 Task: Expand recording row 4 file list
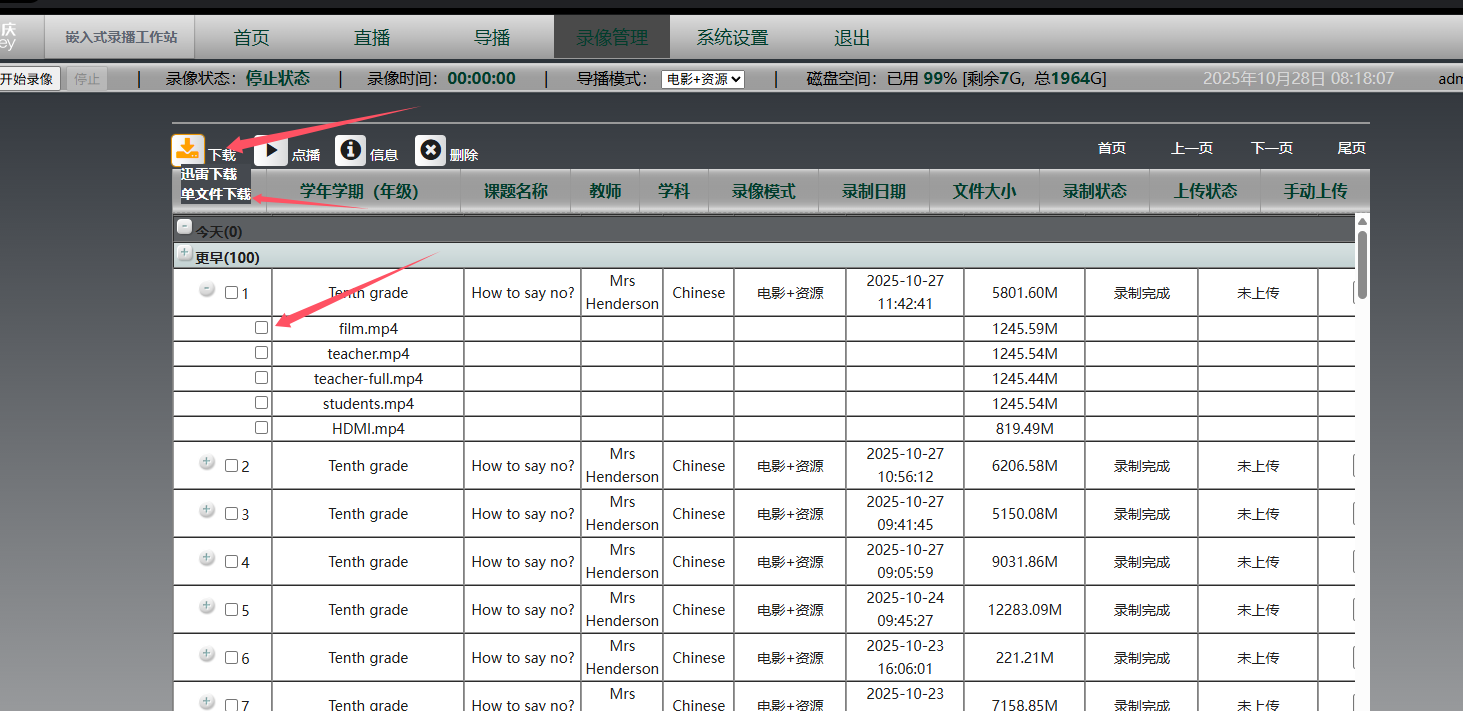[x=207, y=558]
